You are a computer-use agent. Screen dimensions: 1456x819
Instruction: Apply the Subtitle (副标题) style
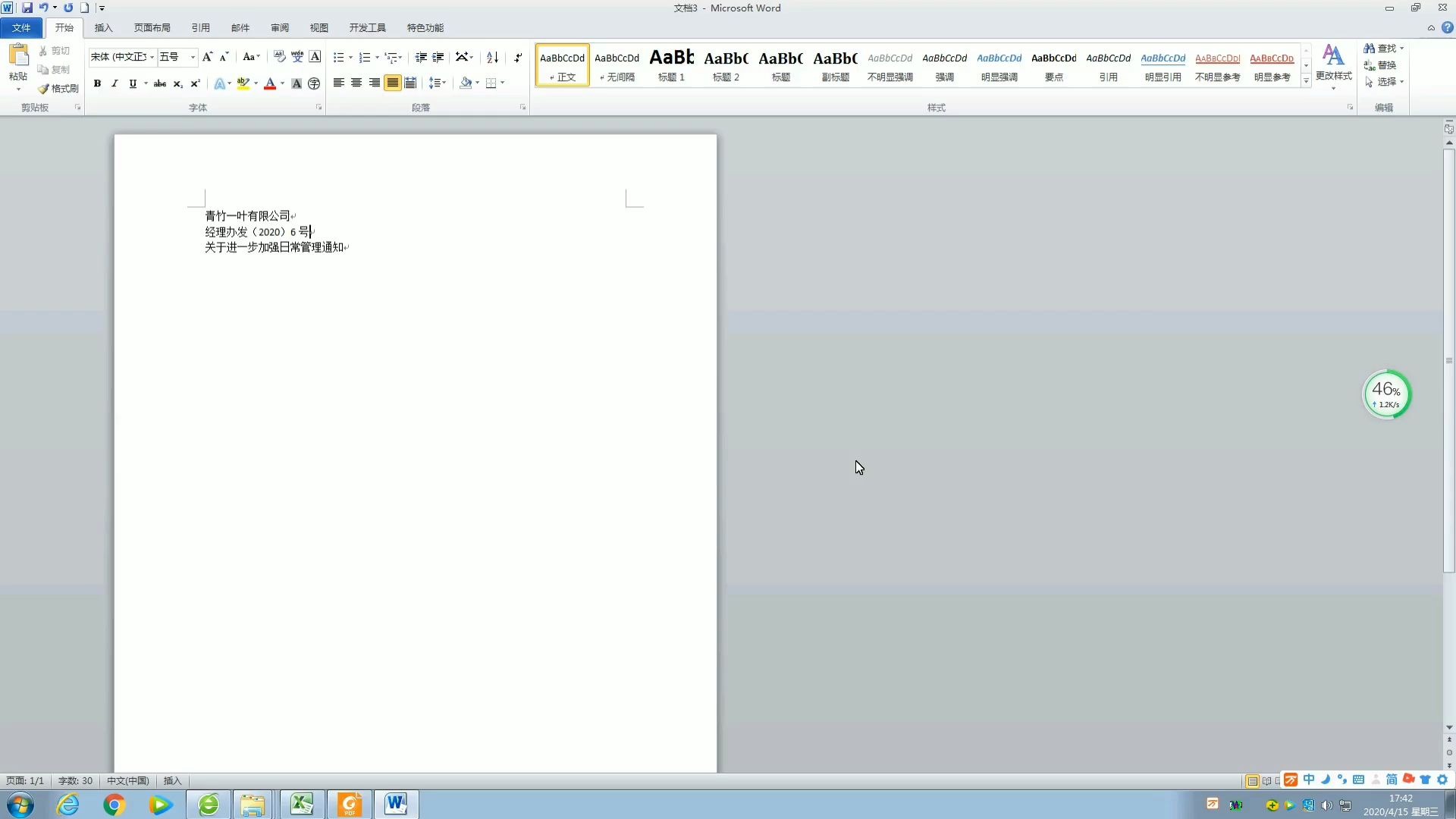click(x=835, y=65)
